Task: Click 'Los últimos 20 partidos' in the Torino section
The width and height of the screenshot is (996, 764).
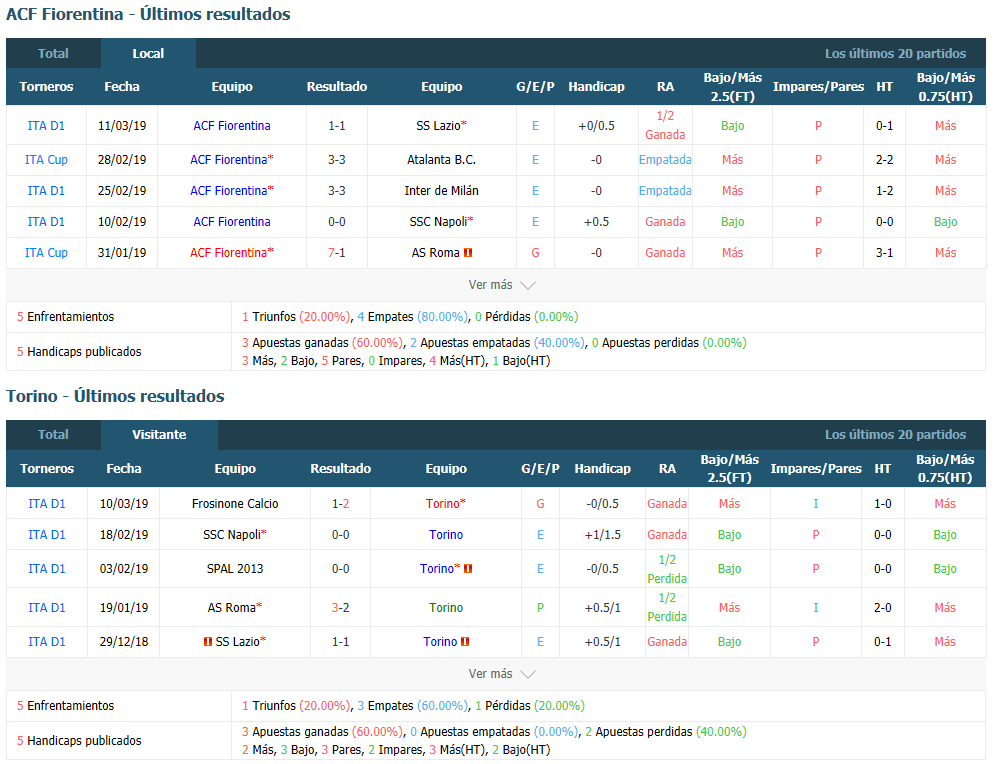Action: (896, 435)
